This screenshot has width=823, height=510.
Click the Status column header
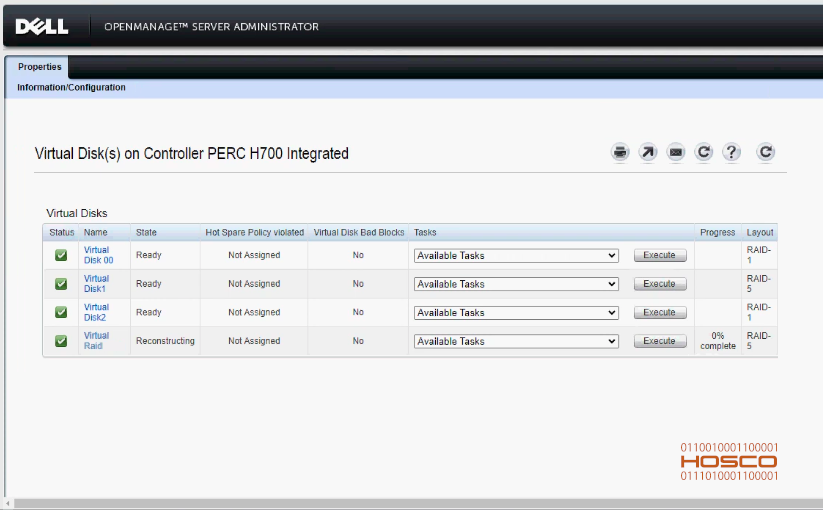click(61, 232)
